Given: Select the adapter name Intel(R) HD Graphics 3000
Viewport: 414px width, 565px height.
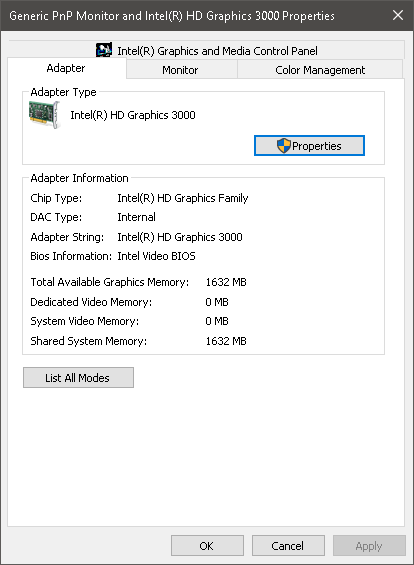Looking at the screenshot, I should 133,115.
